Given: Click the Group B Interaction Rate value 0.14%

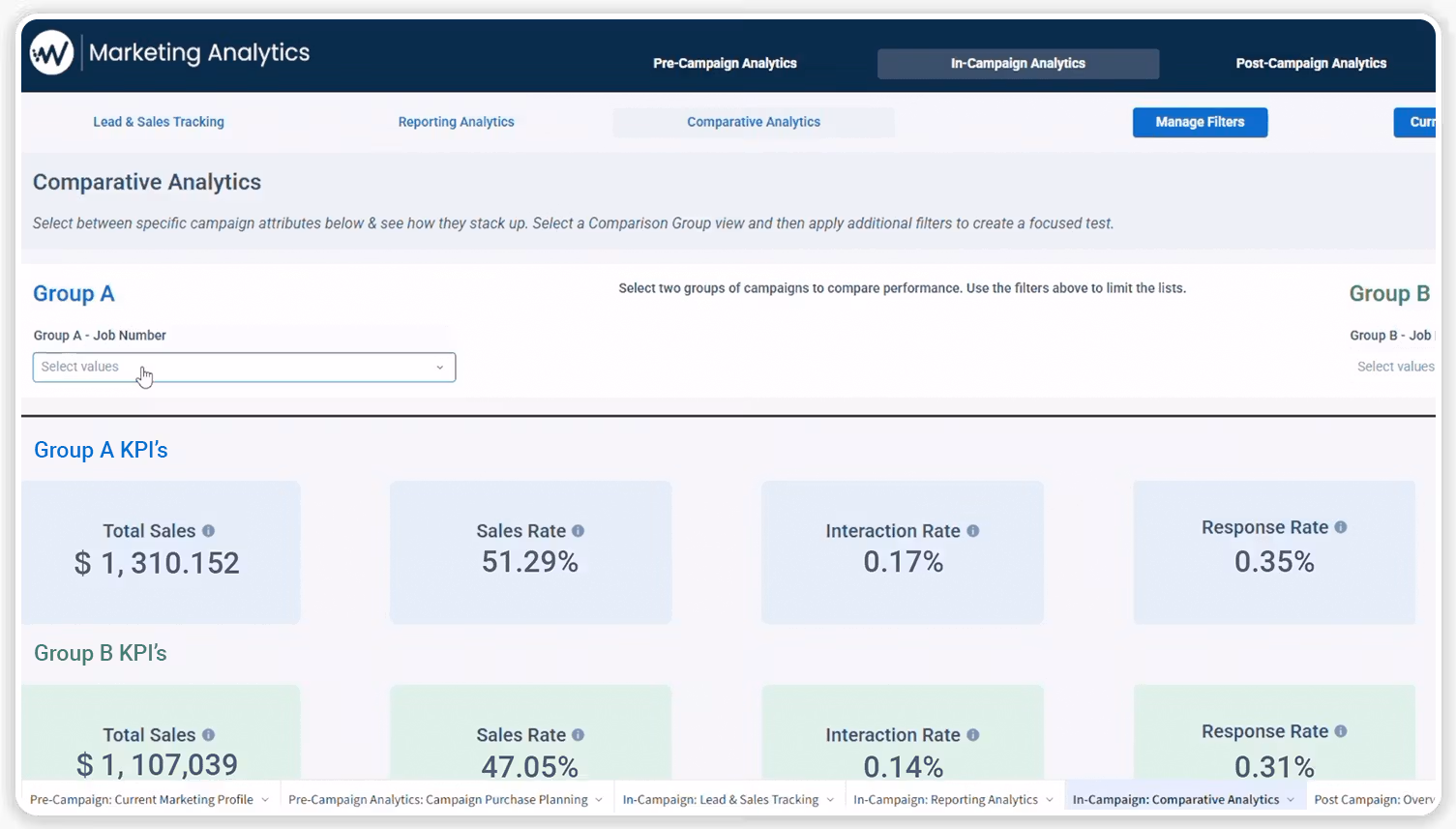Looking at the screenshot, I should coord(903,767).
